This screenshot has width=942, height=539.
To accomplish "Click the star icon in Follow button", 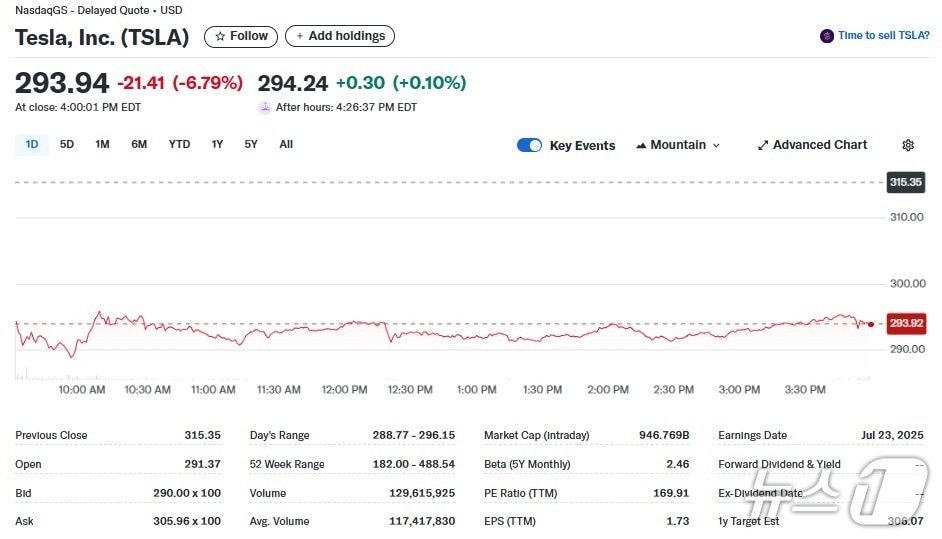I will [220, 36].
